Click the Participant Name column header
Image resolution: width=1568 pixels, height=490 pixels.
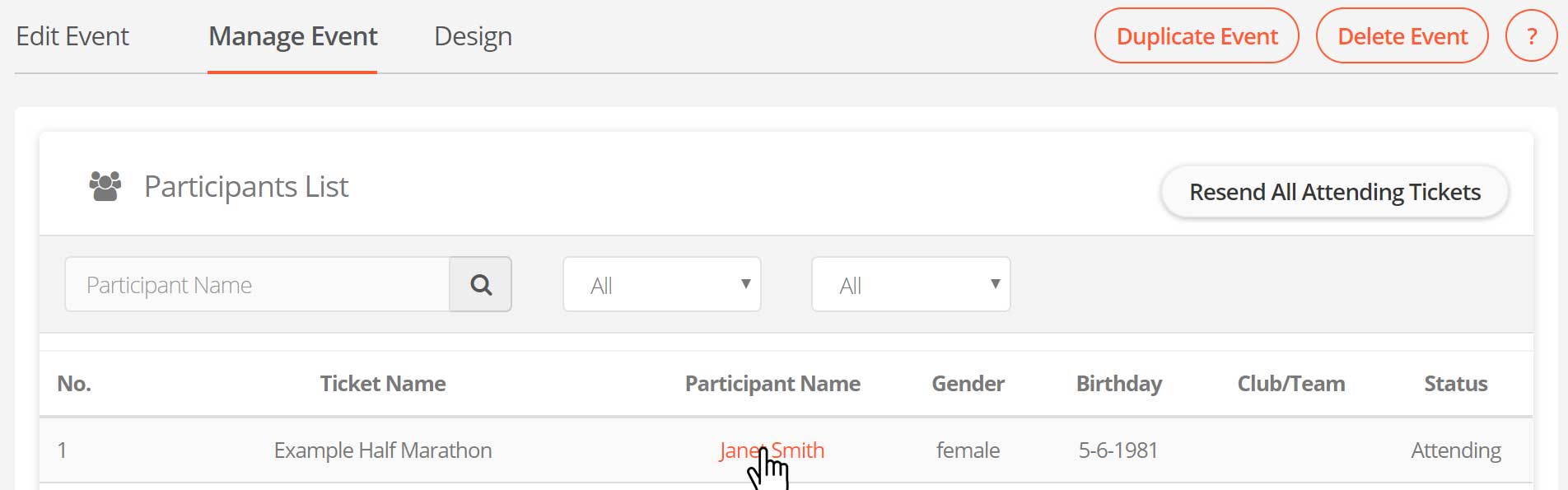point(772,384)
